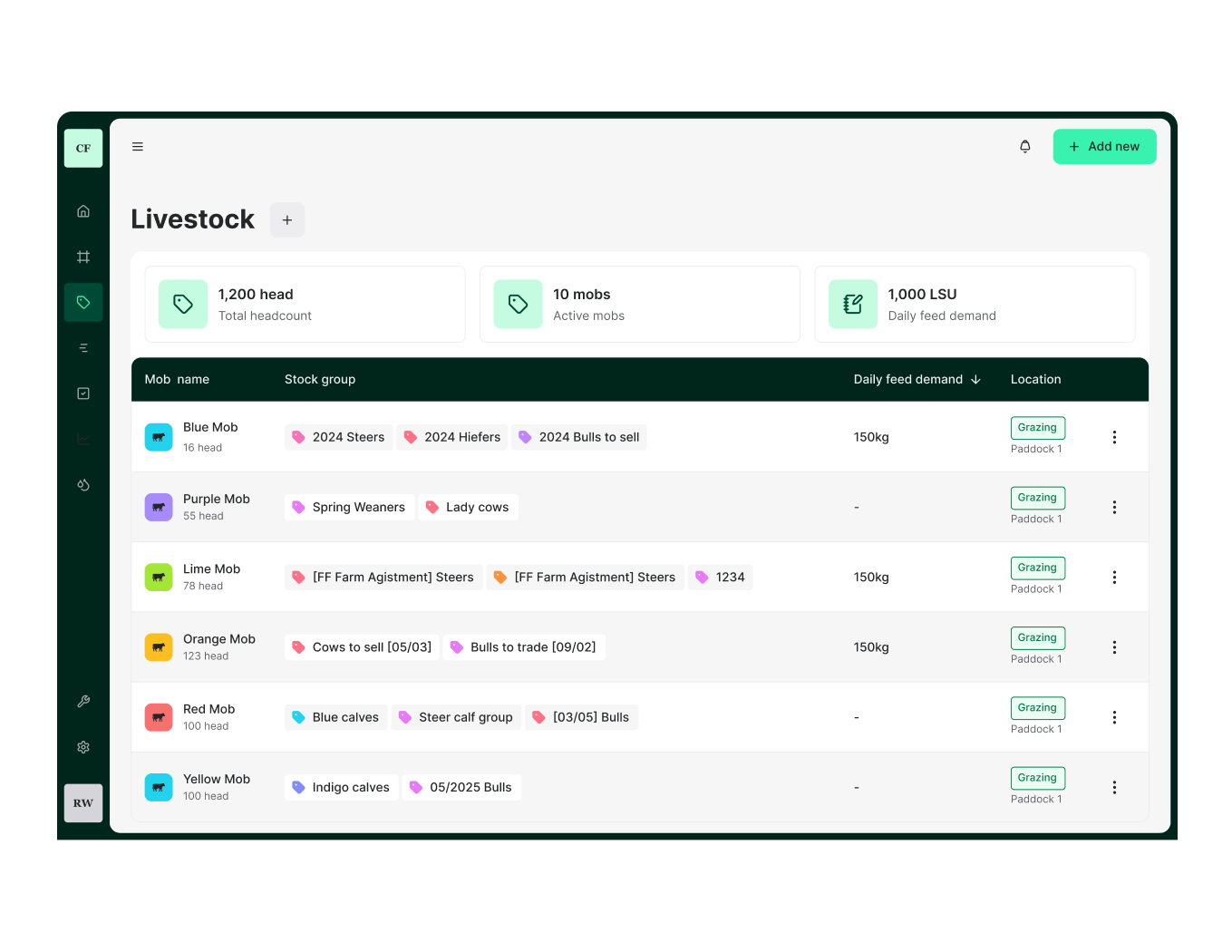1232x952 pixels.
Task: Click the Yellow Mob cow icon
Action: (159, 787)
